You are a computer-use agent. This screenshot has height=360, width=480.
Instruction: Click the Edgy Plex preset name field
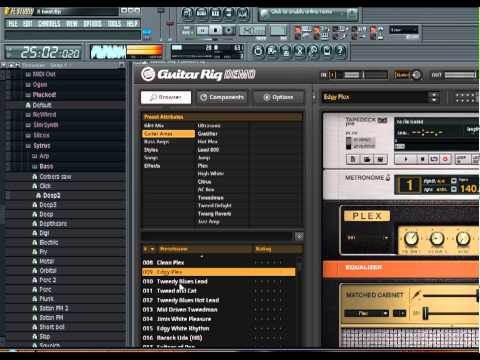(375, 97)
